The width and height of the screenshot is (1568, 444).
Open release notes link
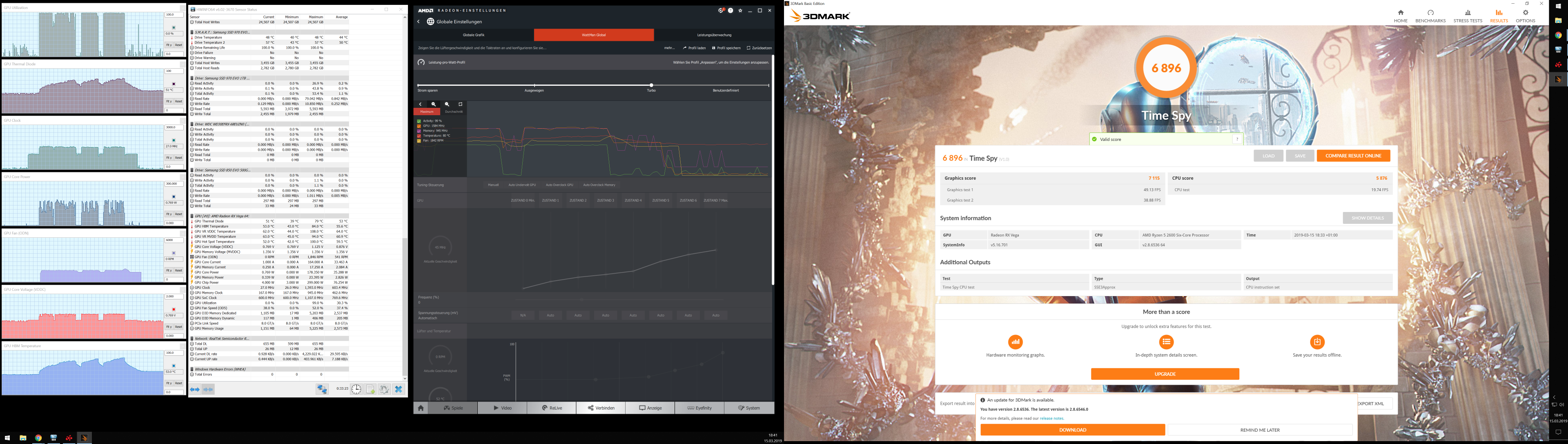pyautogui.click(x=1051, y=418)
